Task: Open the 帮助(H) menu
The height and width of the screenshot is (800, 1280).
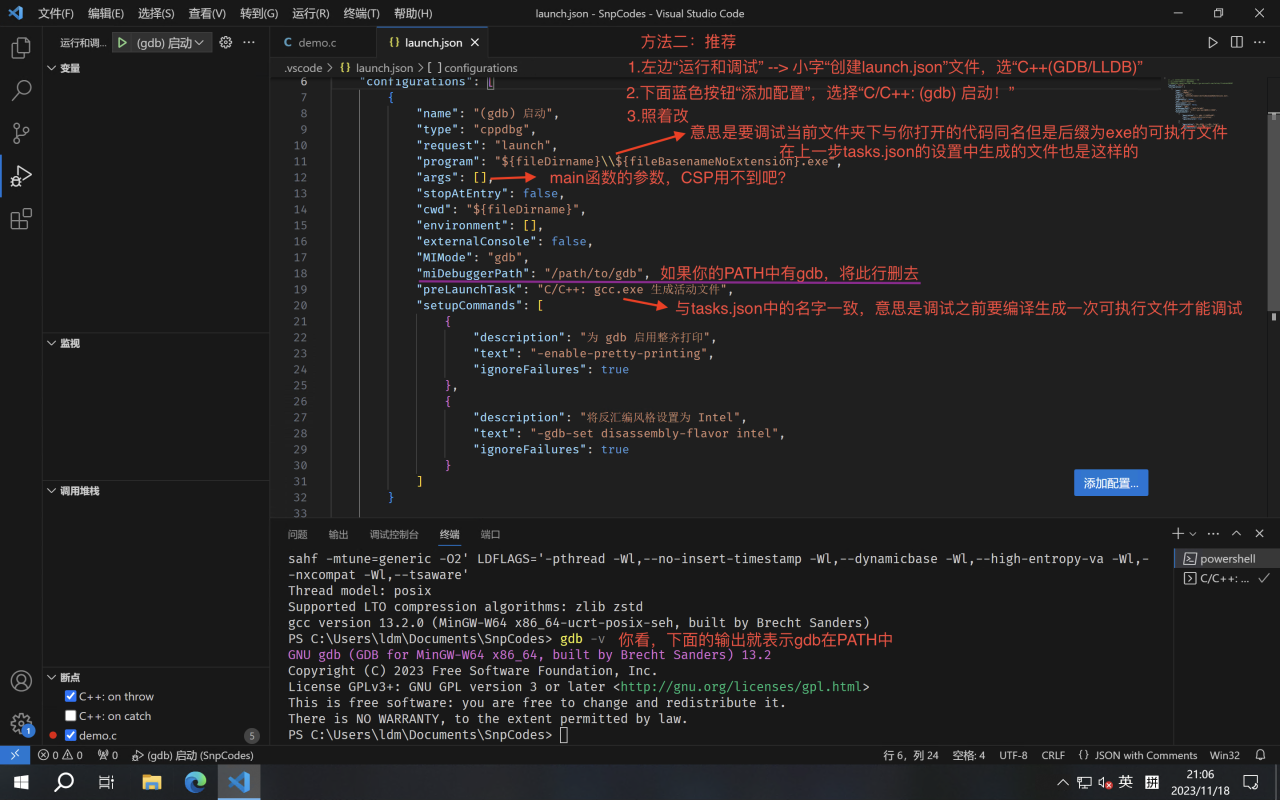Action: point(413,14)
